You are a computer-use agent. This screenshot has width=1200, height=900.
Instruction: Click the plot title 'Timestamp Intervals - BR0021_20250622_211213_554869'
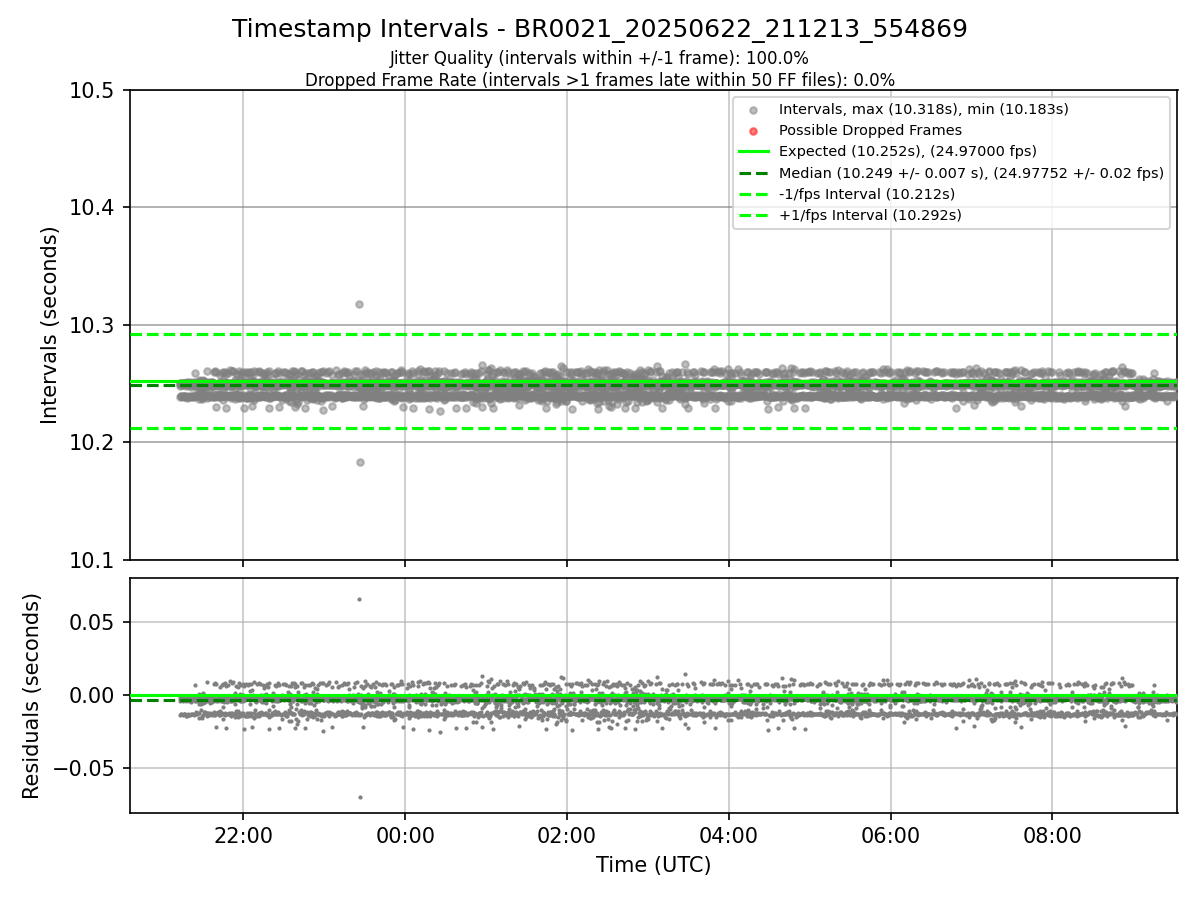point(599,29)
